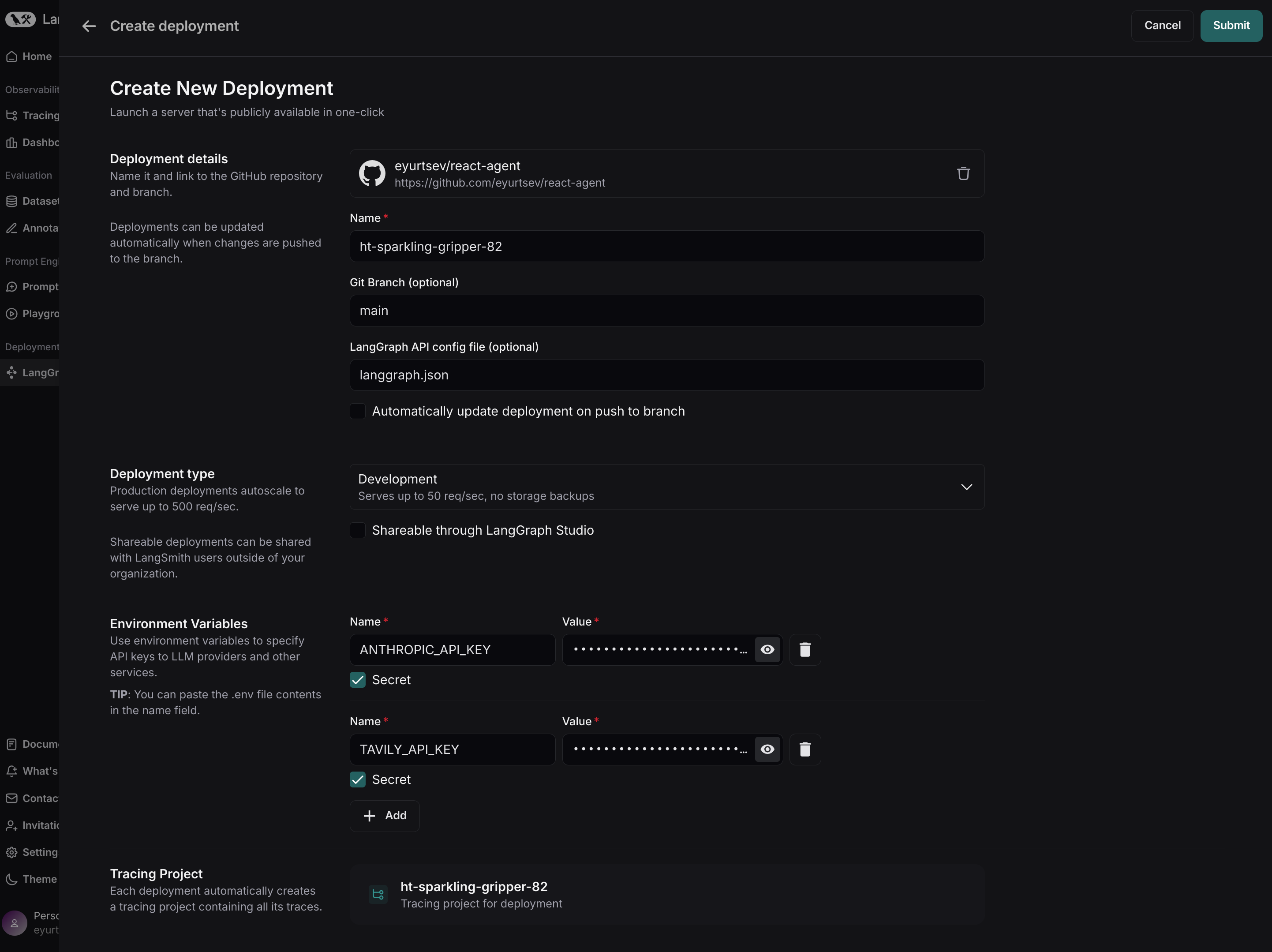Click the langgraph.json config file field
The width and height of the screenshot is (1272, 952).
pos(667,375)
